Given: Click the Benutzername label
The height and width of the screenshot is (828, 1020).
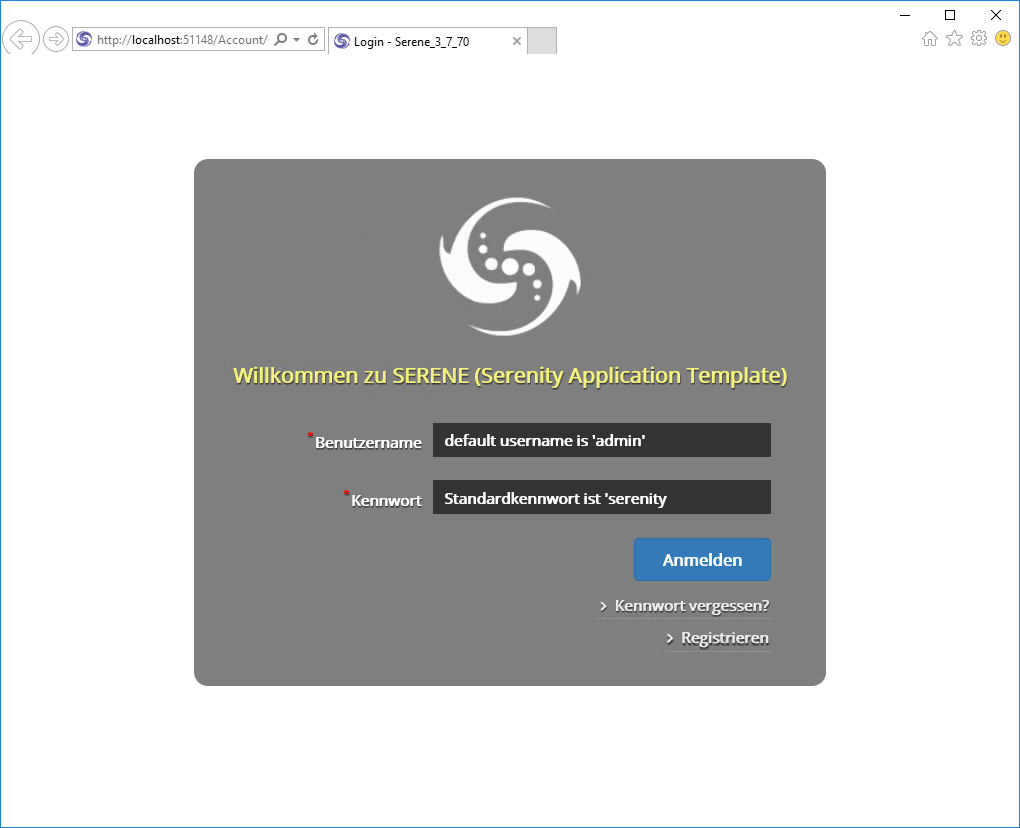Looking at the screenshot, I should [x=368, y=442].
